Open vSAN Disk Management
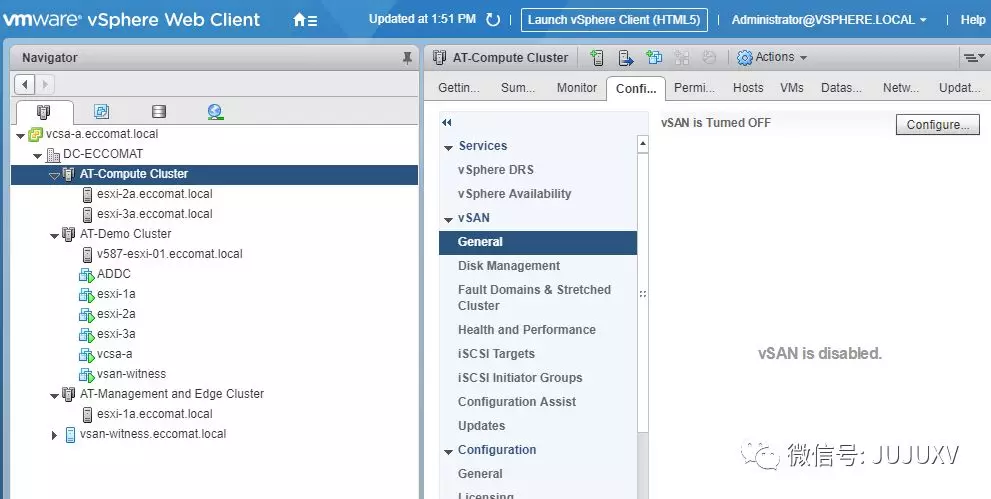This screenshot has width=991, height=499. click(x=509, y=266)
